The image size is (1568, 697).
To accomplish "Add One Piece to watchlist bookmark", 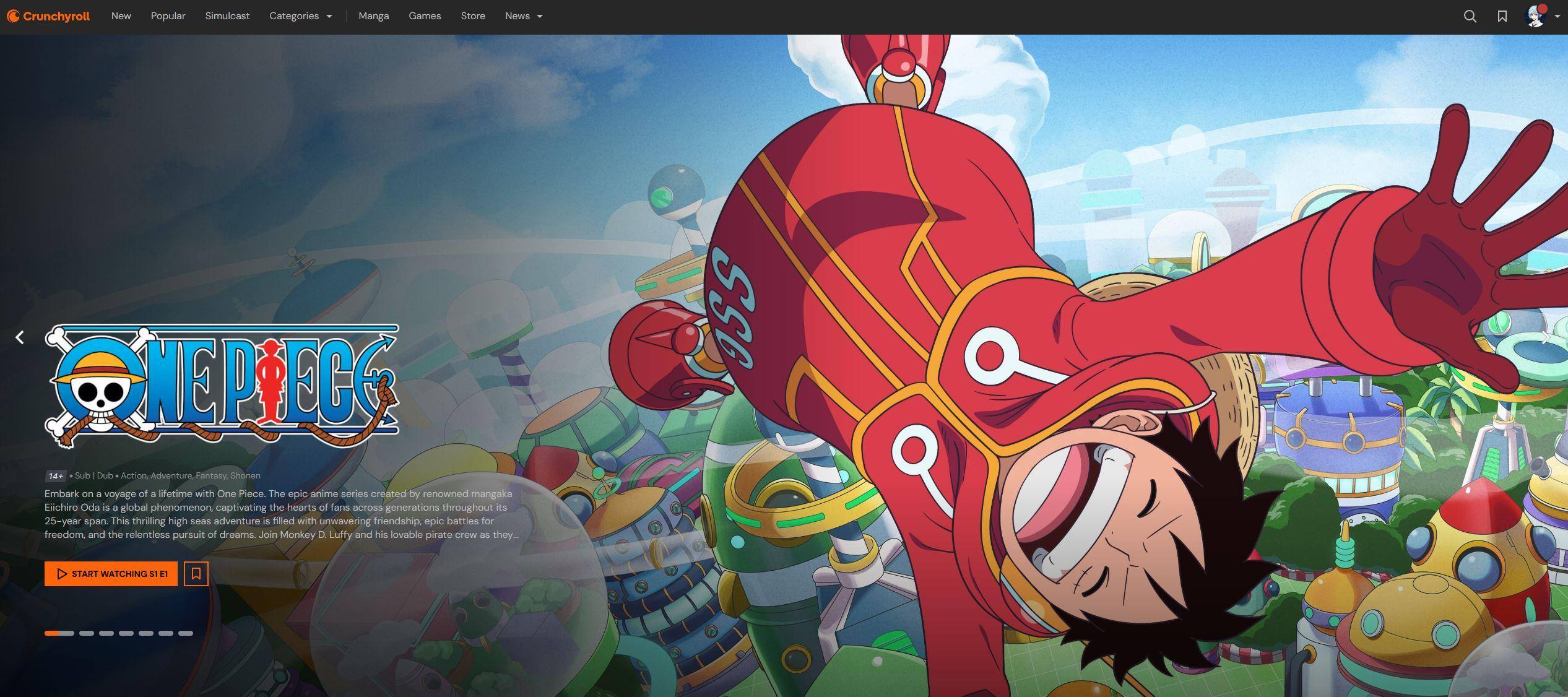I will pos(196,574).
